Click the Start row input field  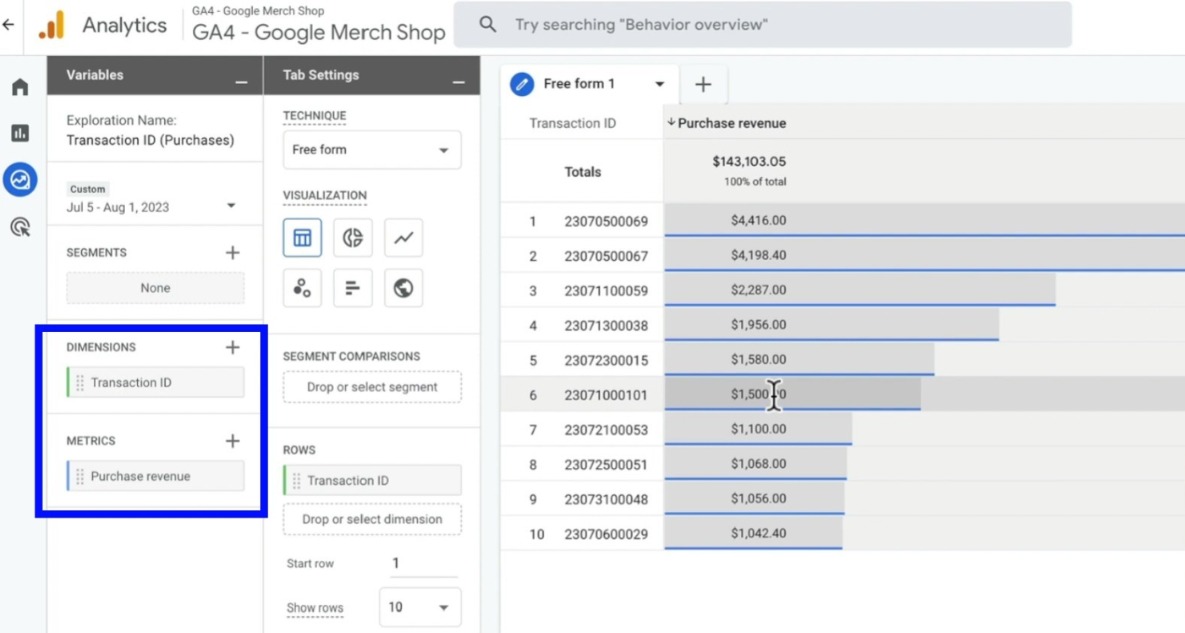(x=423, y=564)
